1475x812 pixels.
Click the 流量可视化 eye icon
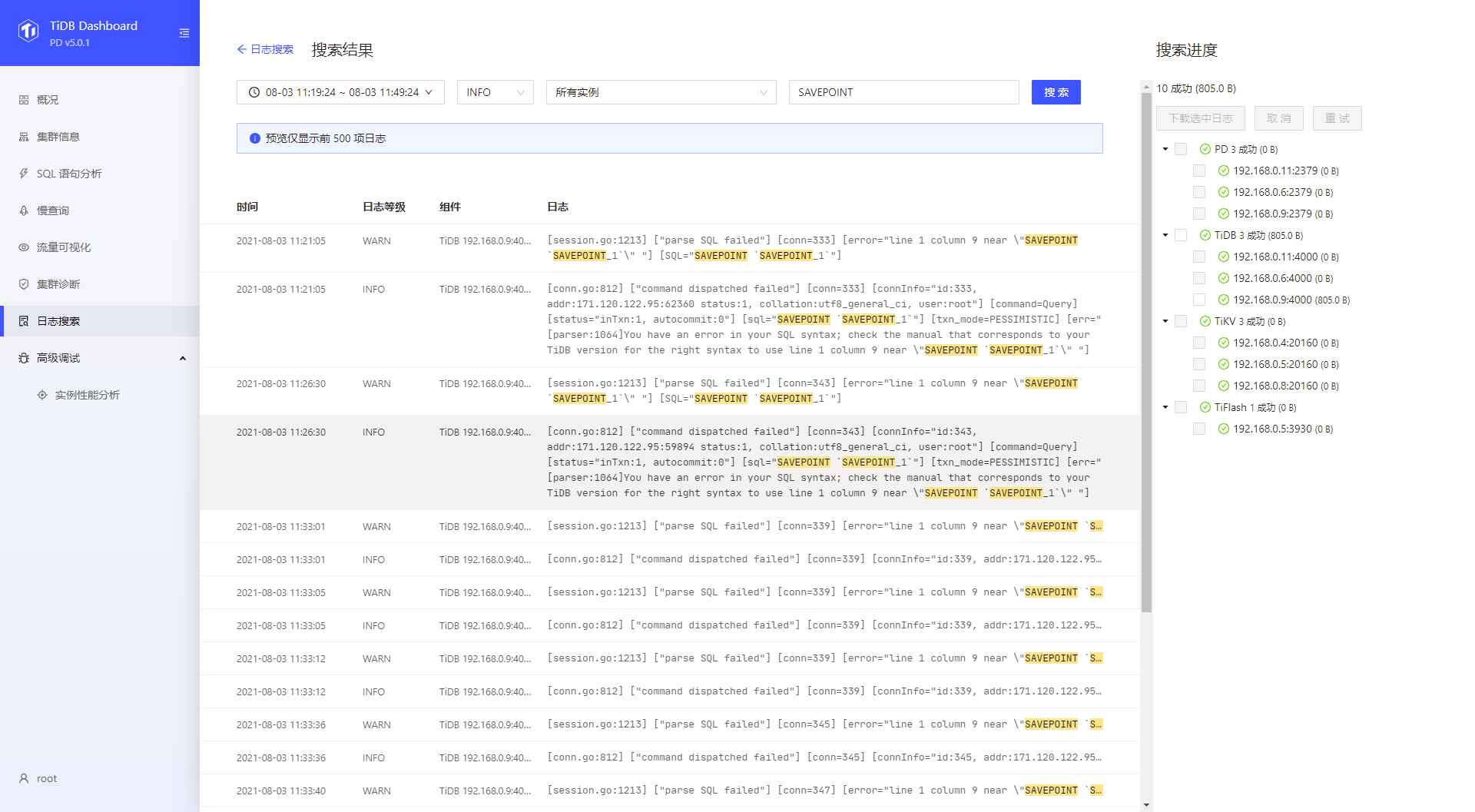pyautogui.click(x=24, y=247)
